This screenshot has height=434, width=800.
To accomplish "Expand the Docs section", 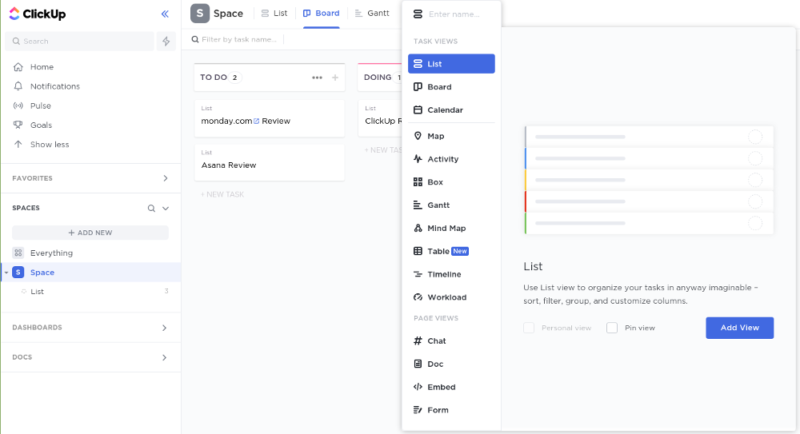I will pos(164,358).
